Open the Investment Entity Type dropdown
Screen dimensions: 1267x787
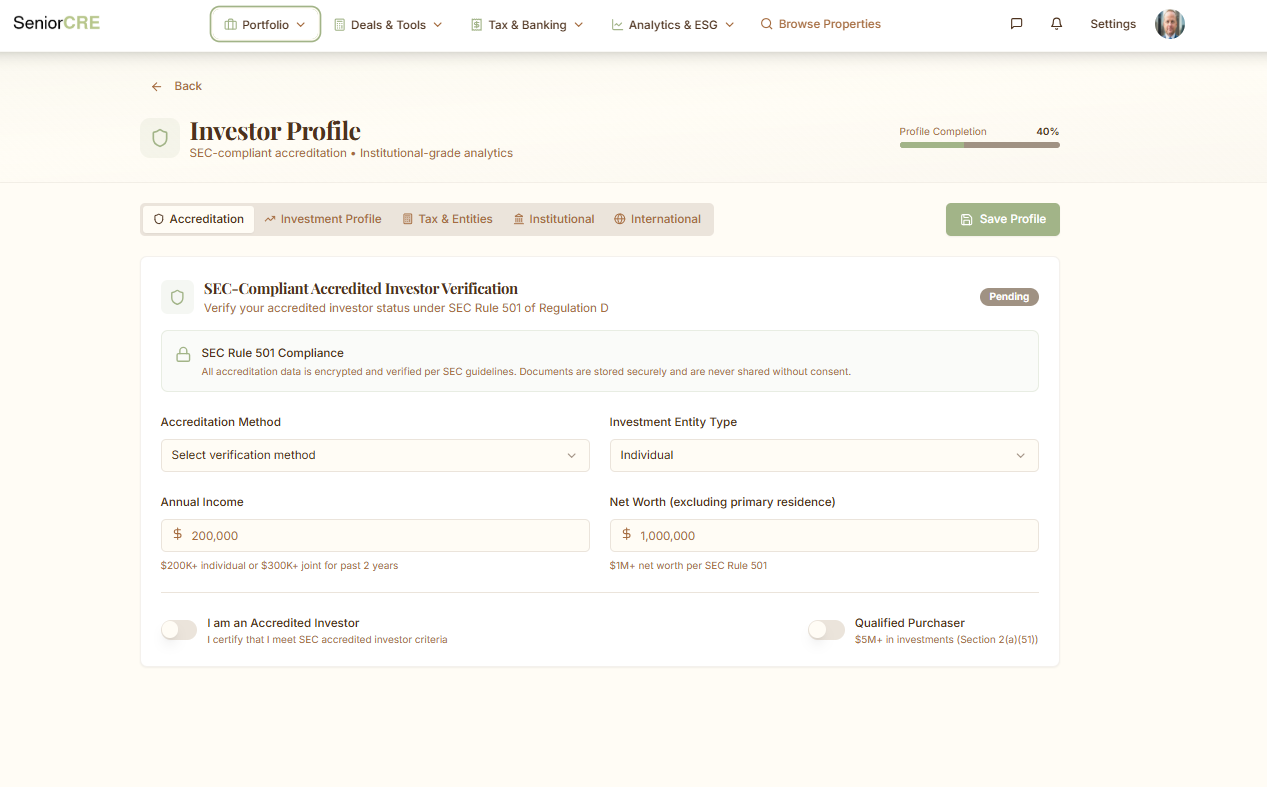click(x=824, y=455)
